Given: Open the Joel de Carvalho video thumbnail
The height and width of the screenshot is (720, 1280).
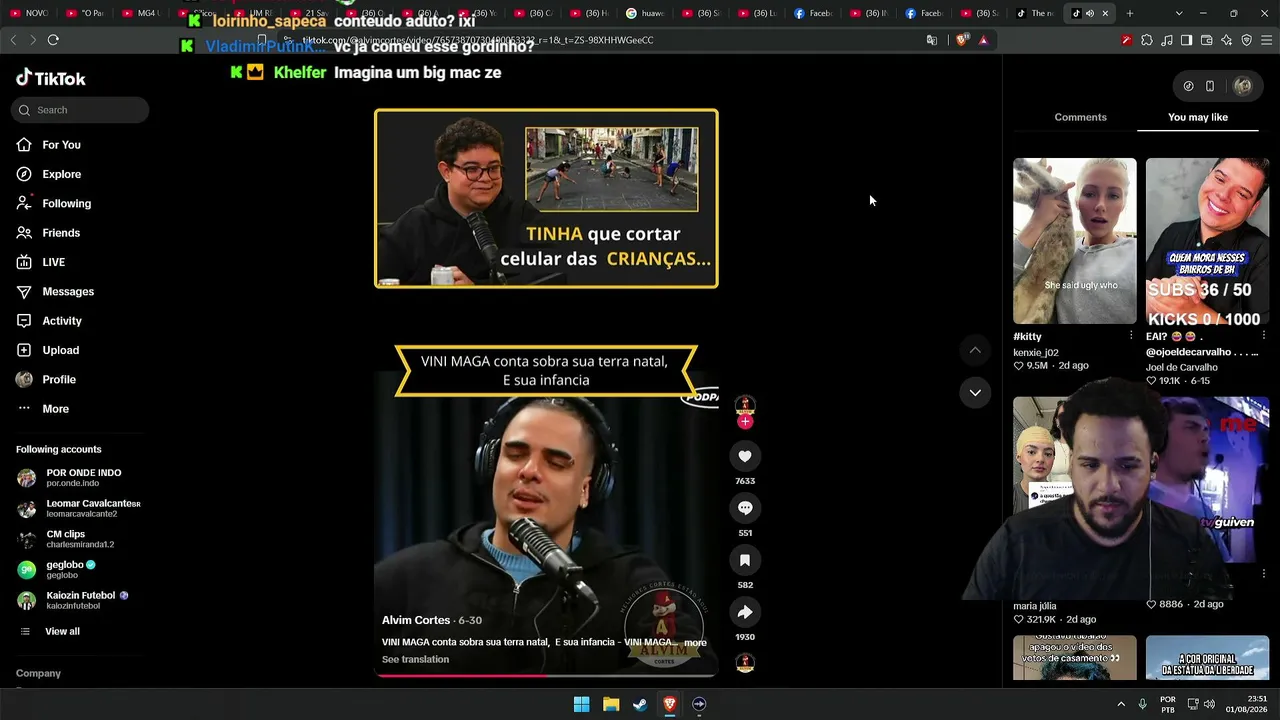Looking at the screenshot, I should 1208,241.
